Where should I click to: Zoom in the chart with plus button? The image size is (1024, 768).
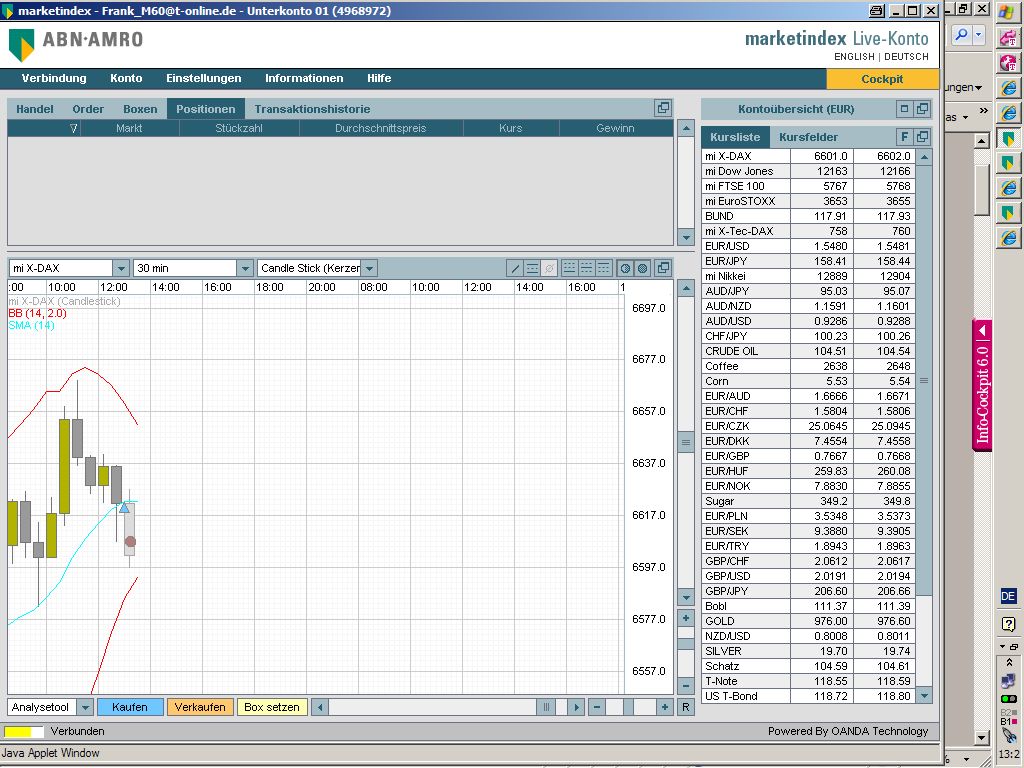coord(664,707)
